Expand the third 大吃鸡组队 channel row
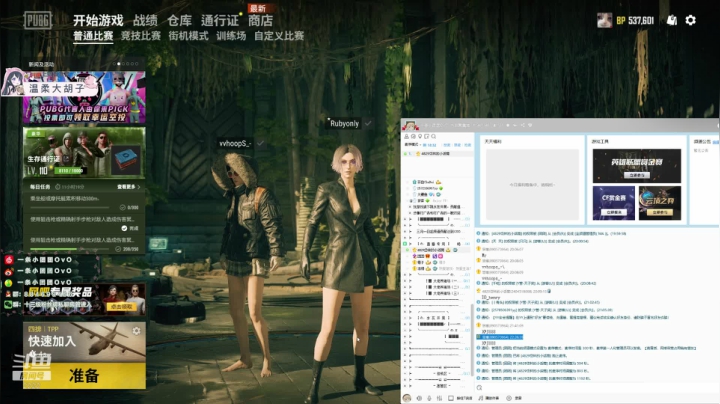 [410, 293]
